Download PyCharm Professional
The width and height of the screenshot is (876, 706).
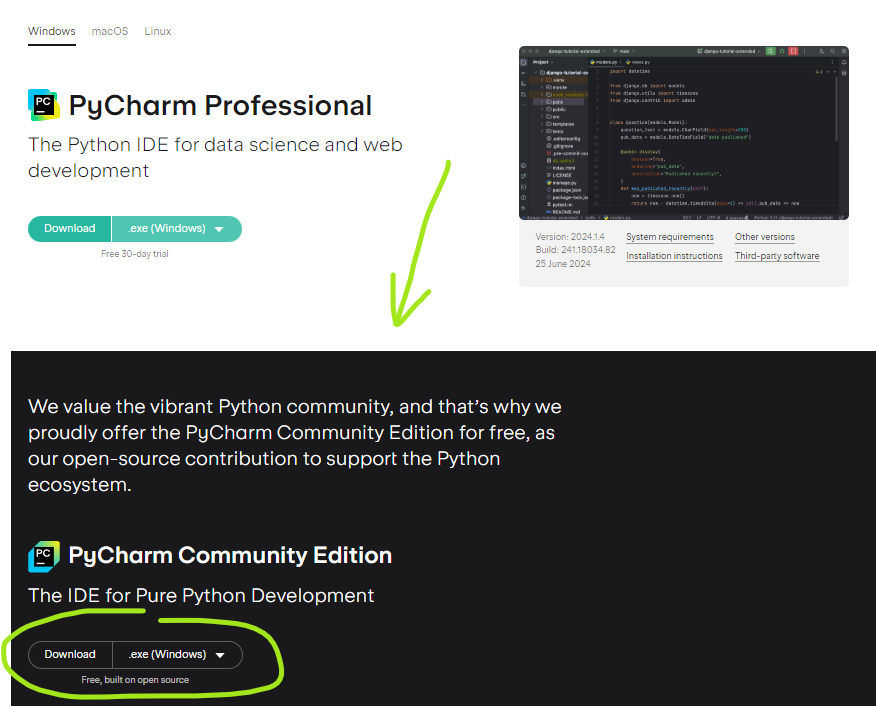pos(70,229)
